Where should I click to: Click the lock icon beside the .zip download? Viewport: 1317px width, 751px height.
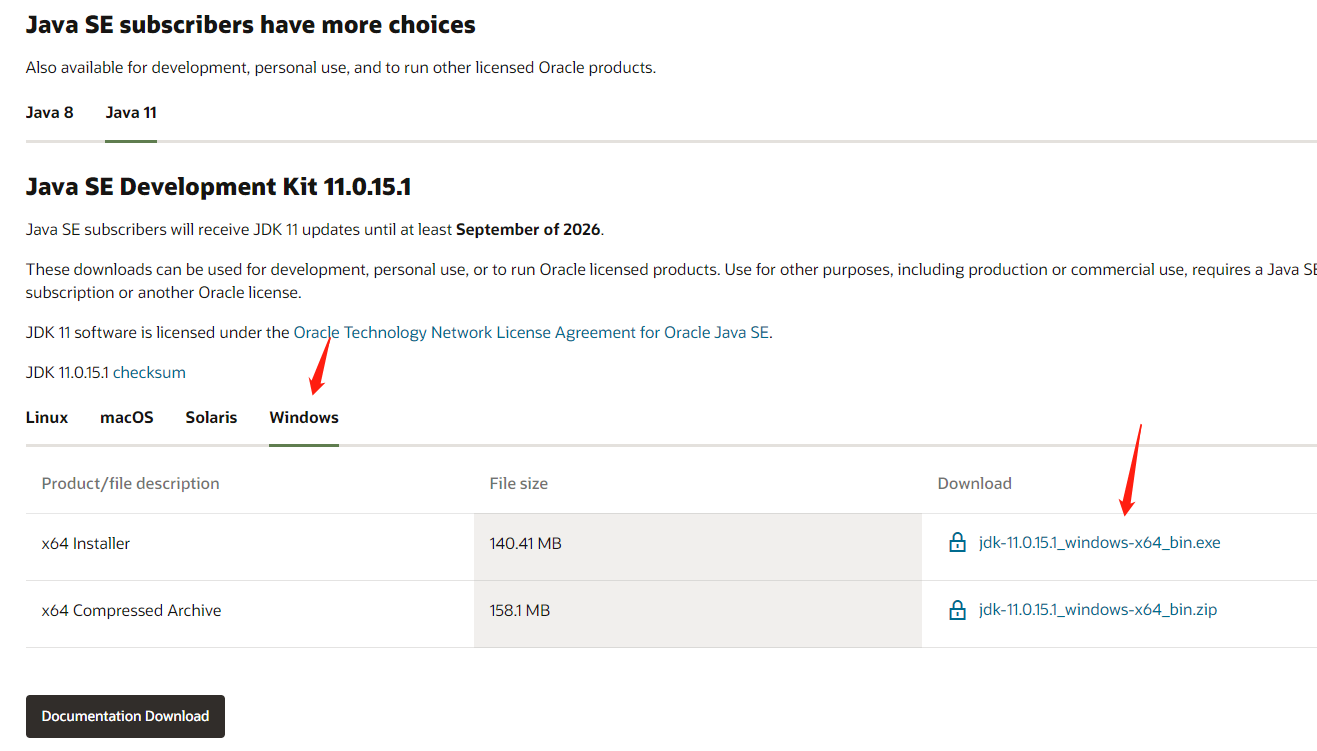tap(957, 610)
